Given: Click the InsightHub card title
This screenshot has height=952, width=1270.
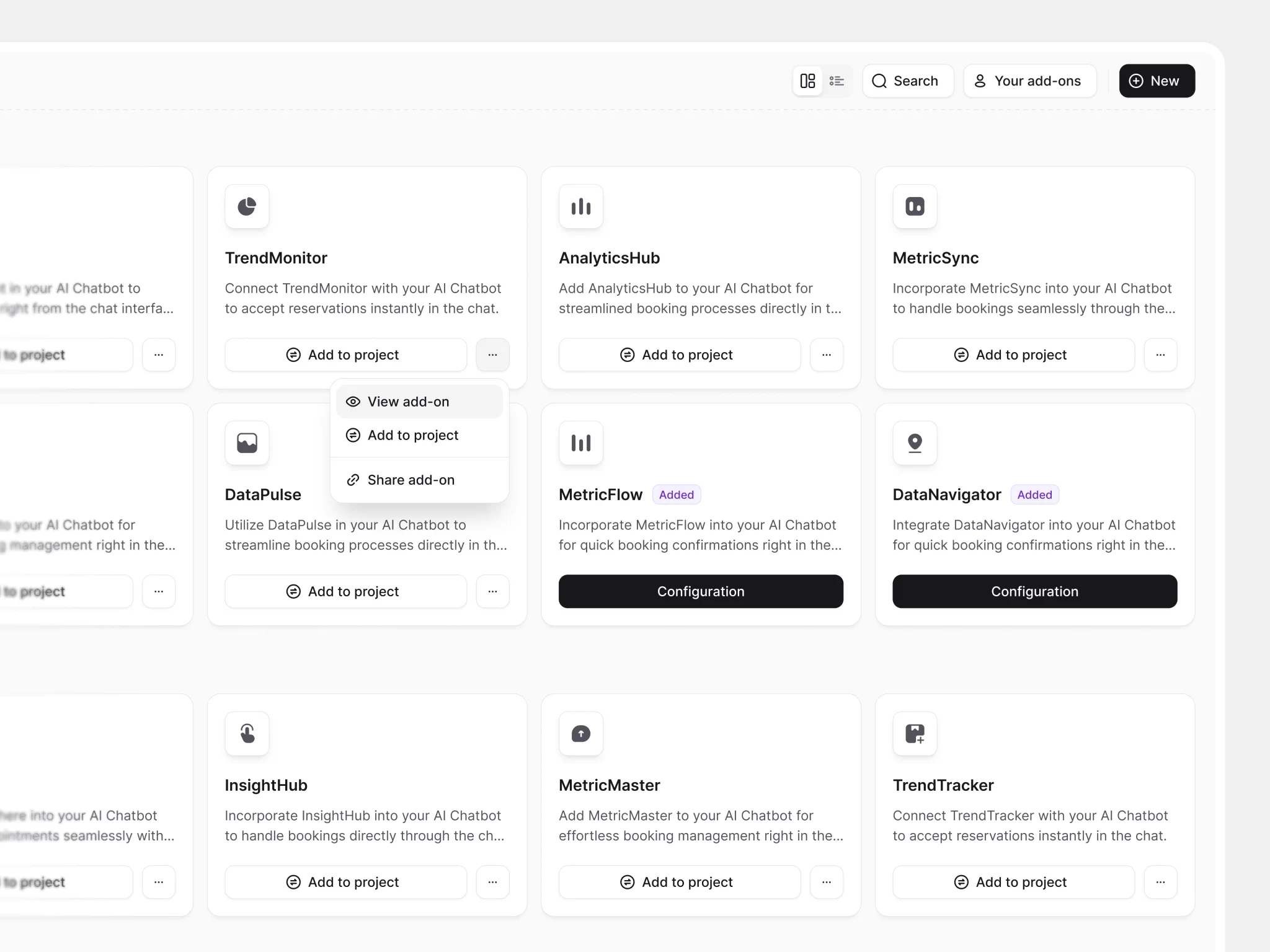Looking at the screenshot, I should (266, 785).
